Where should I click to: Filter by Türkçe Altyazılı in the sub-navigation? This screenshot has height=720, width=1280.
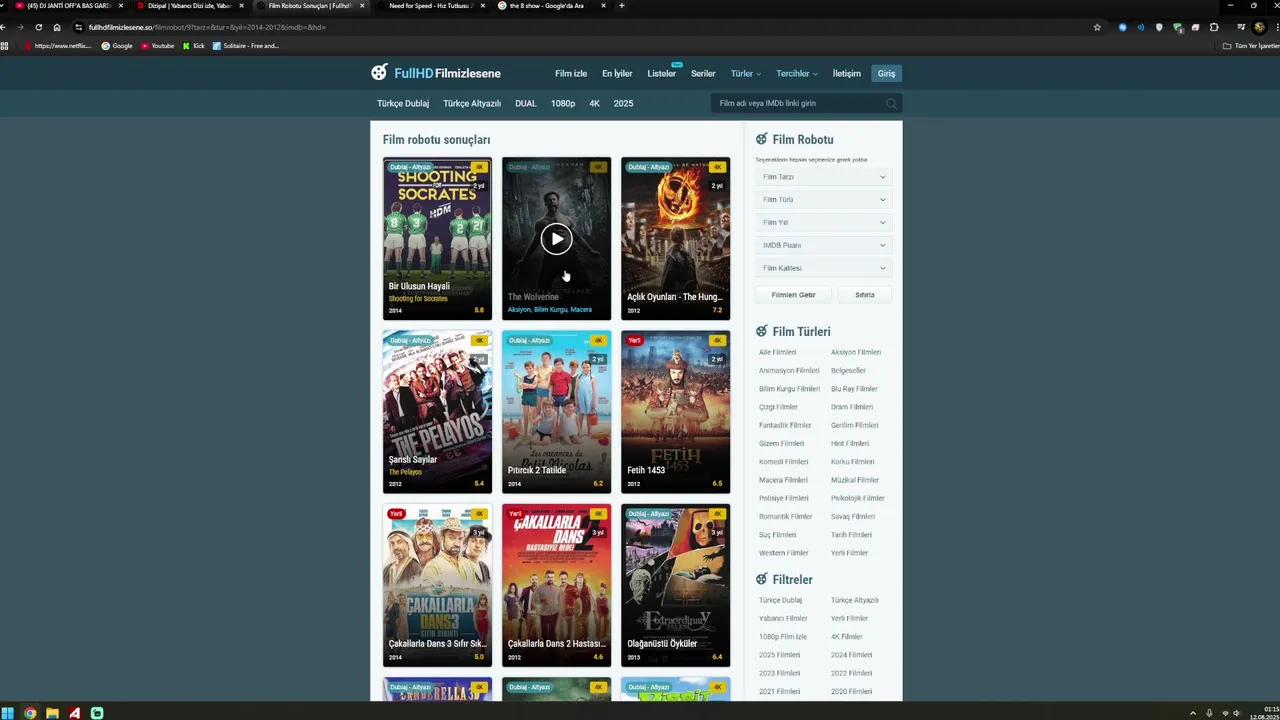[472, 104]
